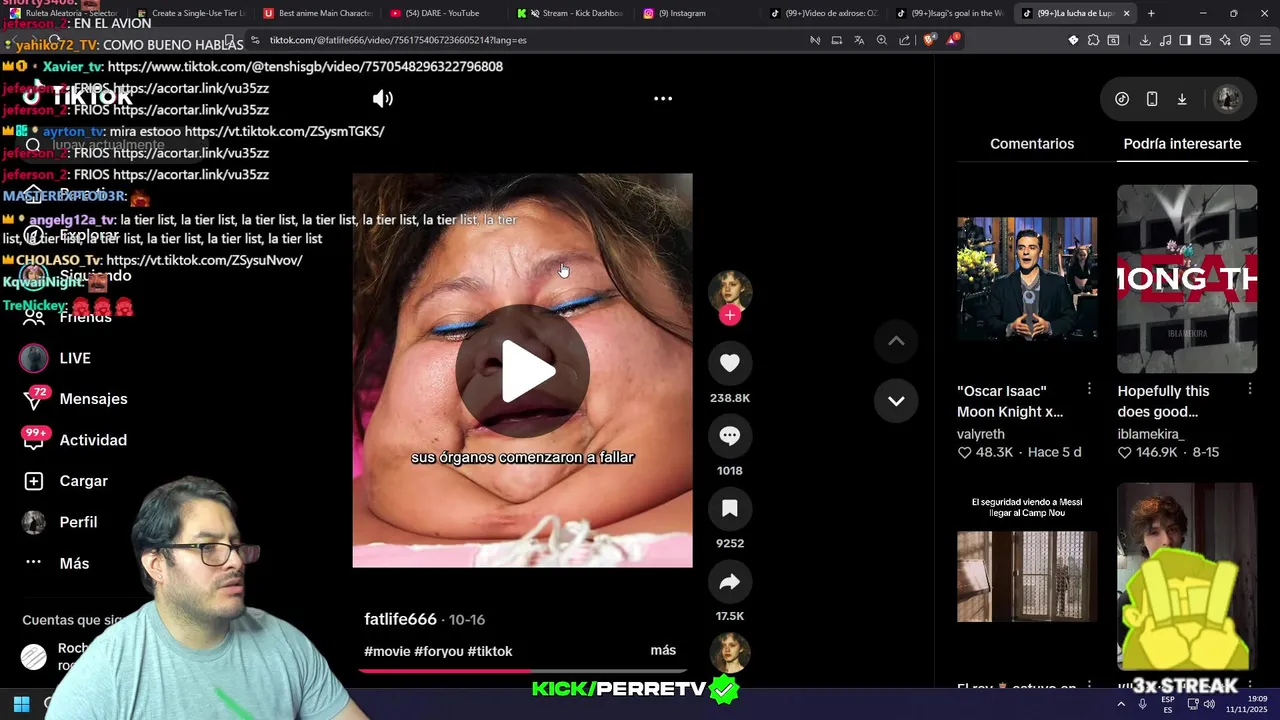Image resolution: width=1280 pixels, height=720 pixels.
Task: Click the browser zoom magnifier icon
Action: (882, 40)
